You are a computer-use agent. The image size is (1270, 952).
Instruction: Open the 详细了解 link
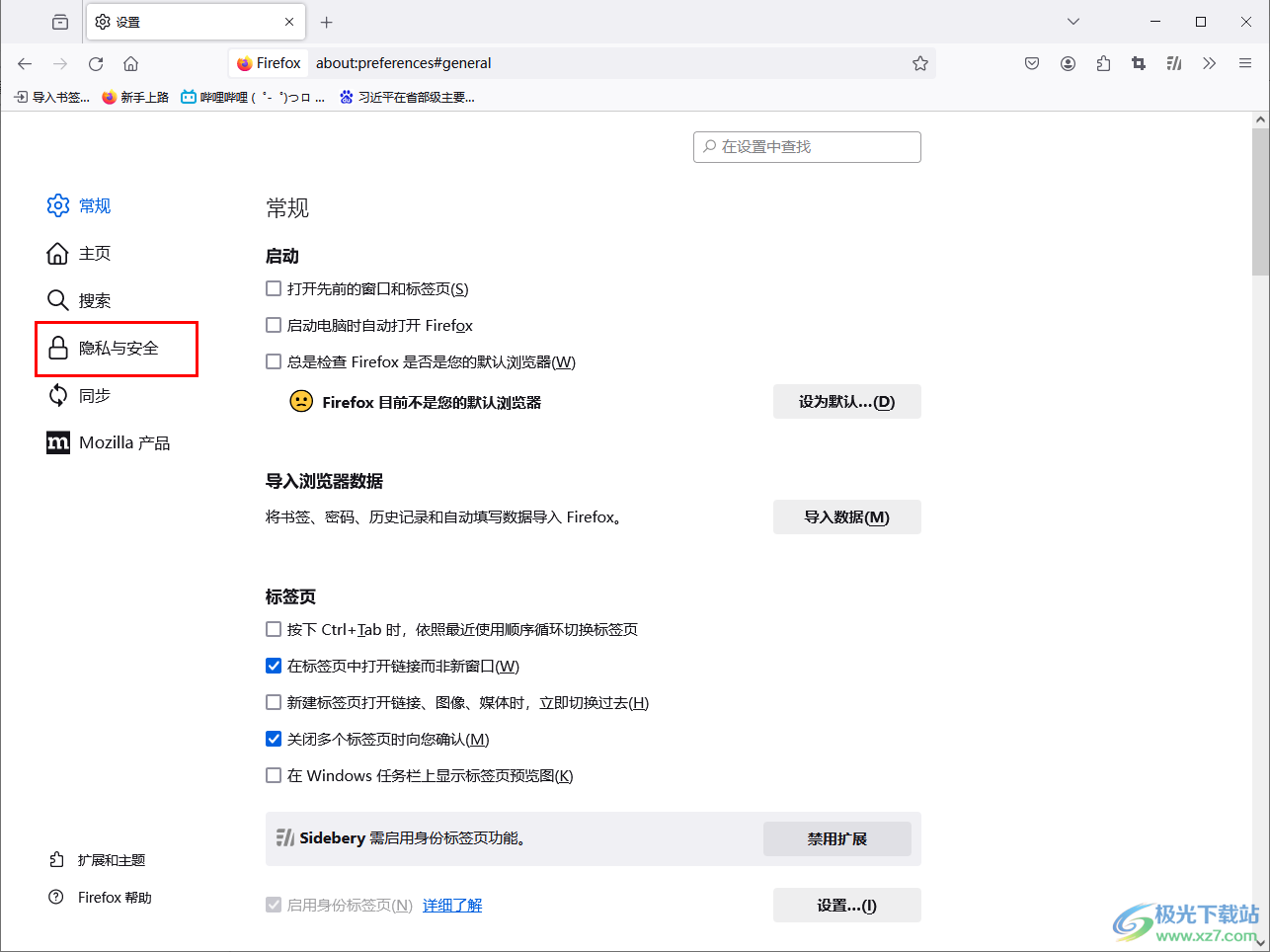tap(452, 906)
